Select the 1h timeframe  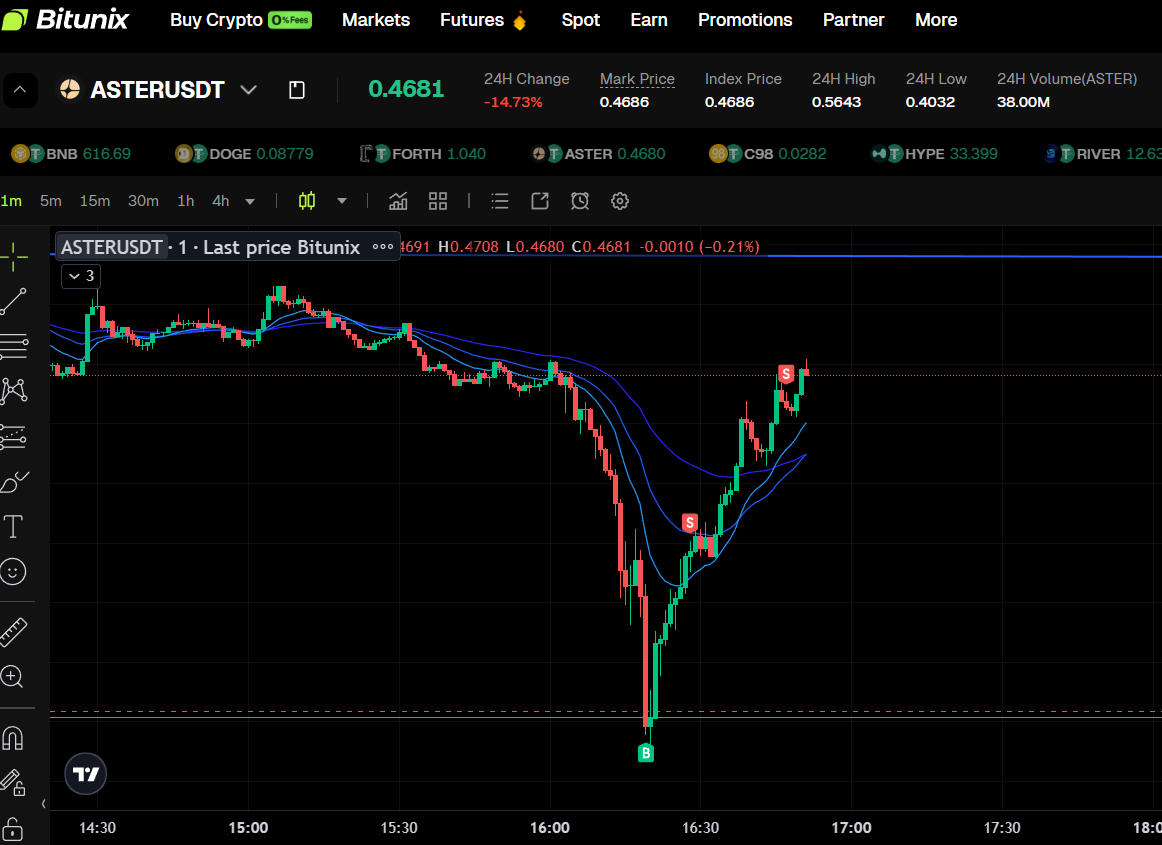tap(185, 201)
